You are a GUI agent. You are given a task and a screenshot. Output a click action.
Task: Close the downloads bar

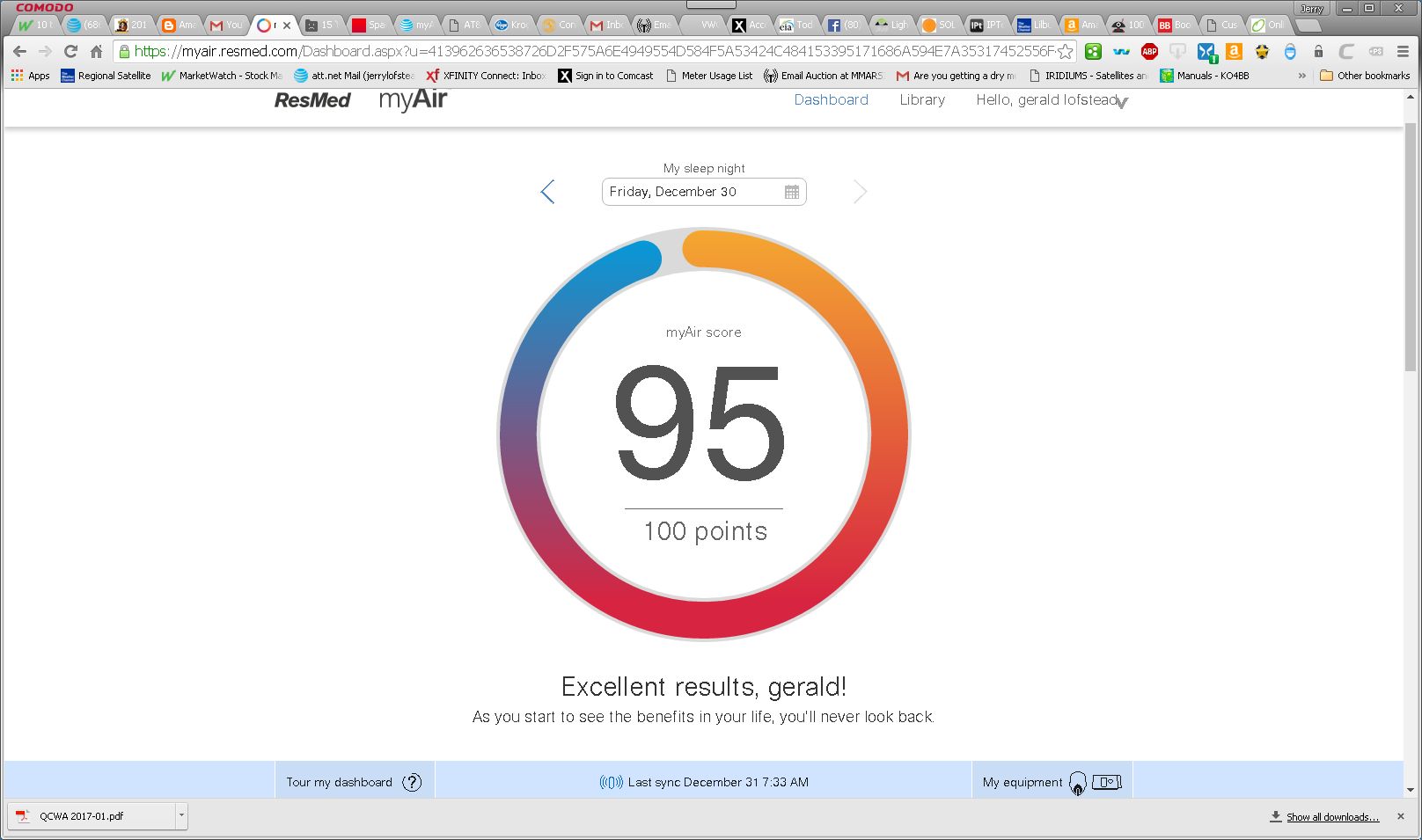1401,816
